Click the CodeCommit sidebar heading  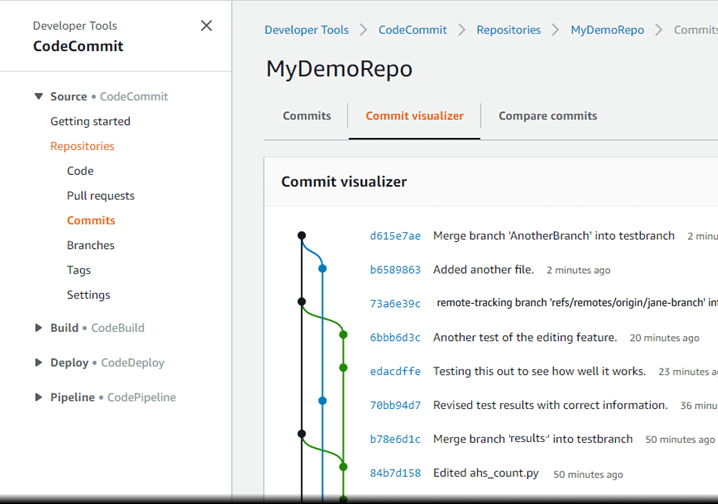click(78, 46)
